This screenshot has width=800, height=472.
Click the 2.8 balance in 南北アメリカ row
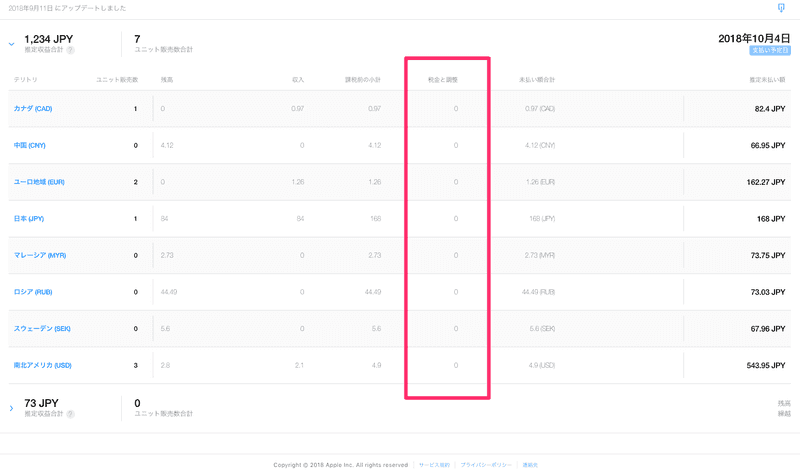(x=165, y=366)
